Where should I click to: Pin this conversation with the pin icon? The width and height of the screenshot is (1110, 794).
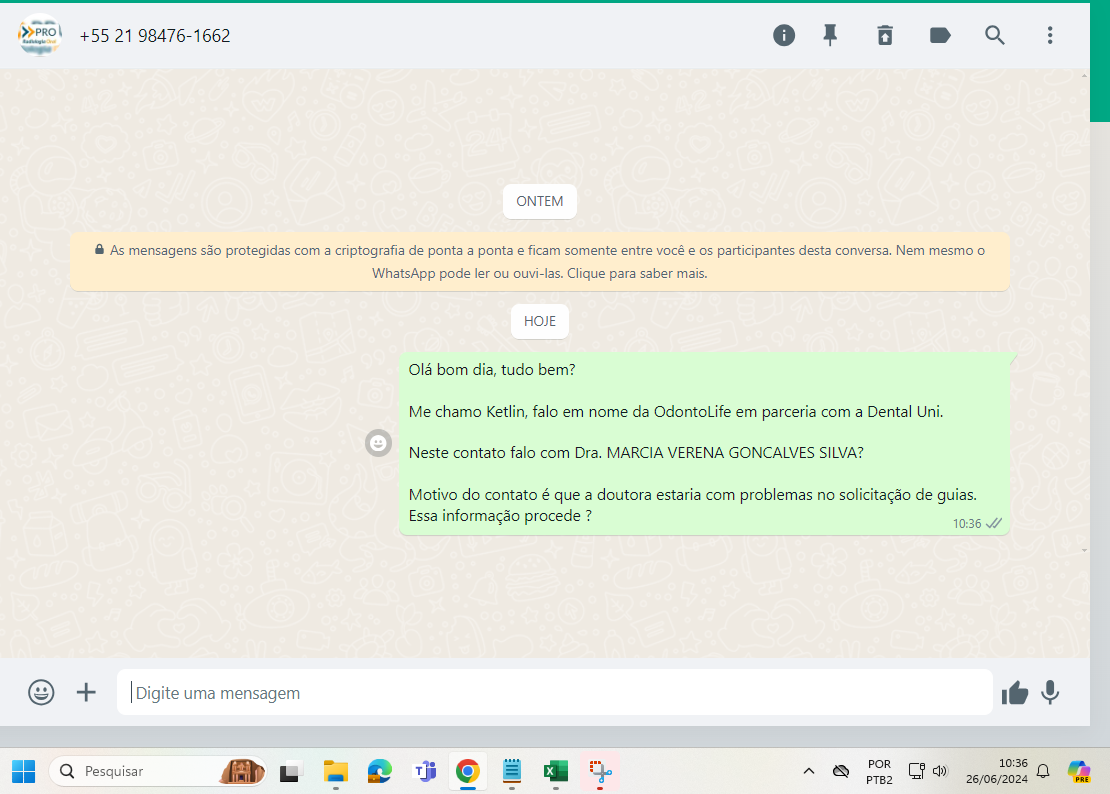click(830, 36)
